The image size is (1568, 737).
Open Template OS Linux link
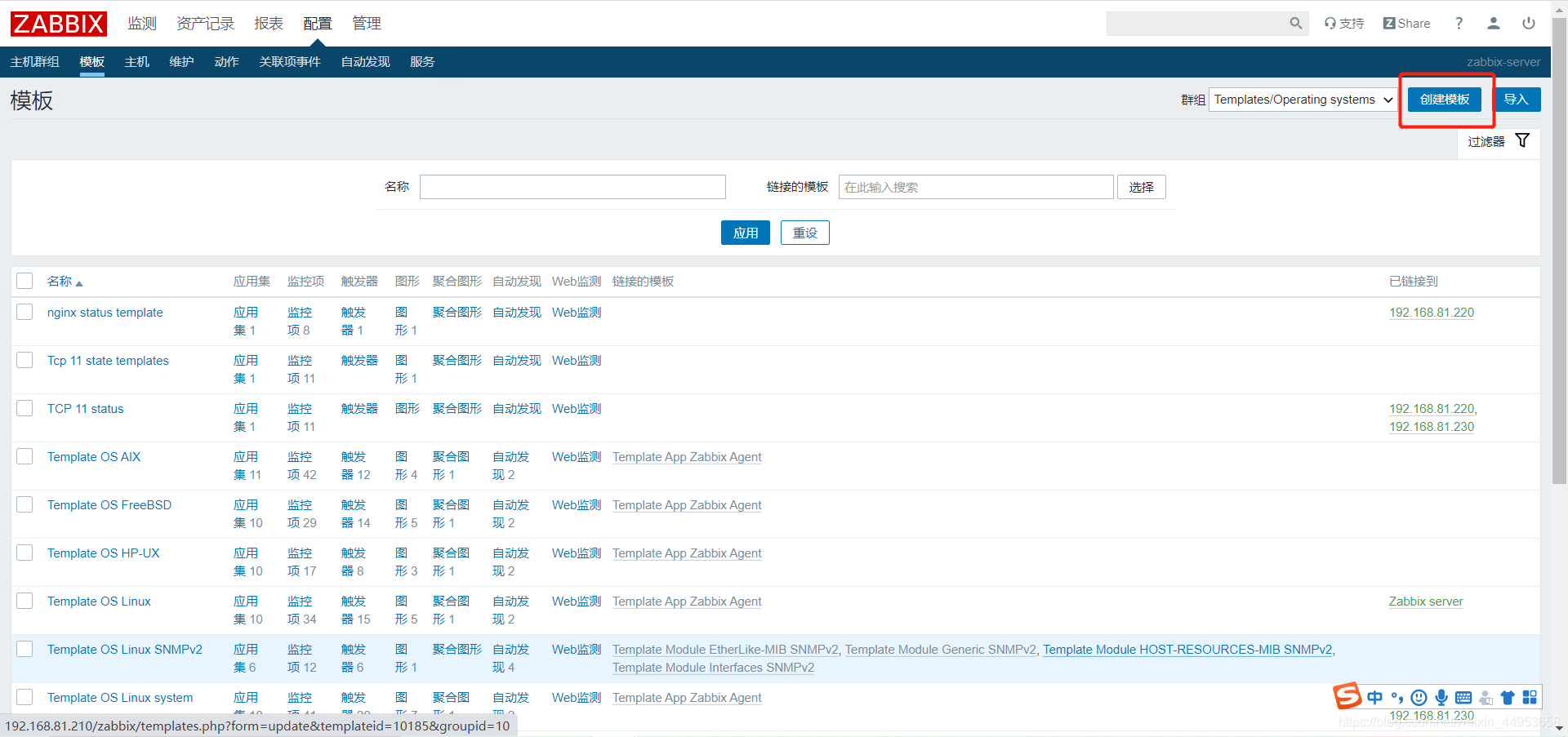(99, 602)
